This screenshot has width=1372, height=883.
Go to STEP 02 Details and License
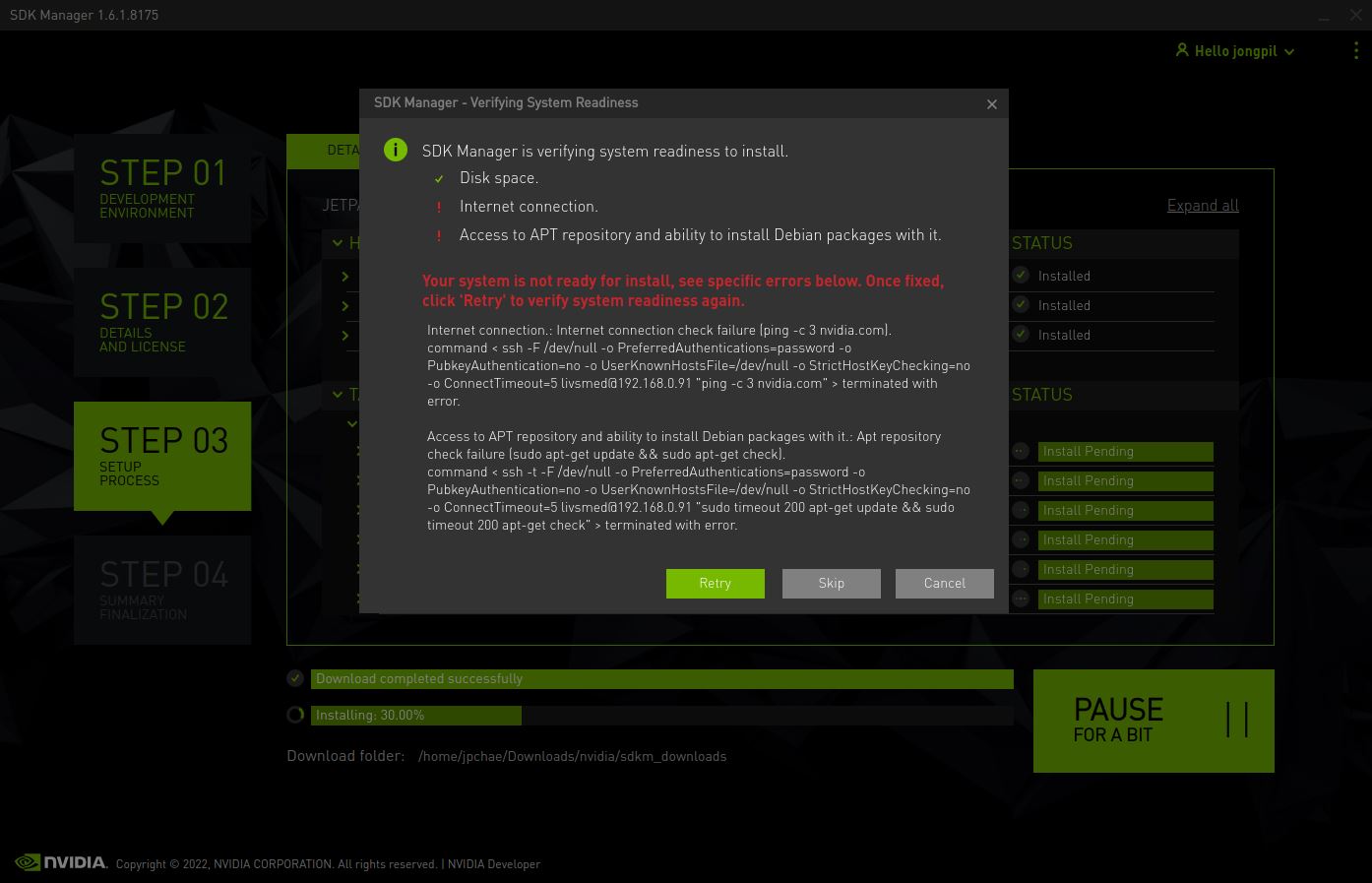coord(162,322)
